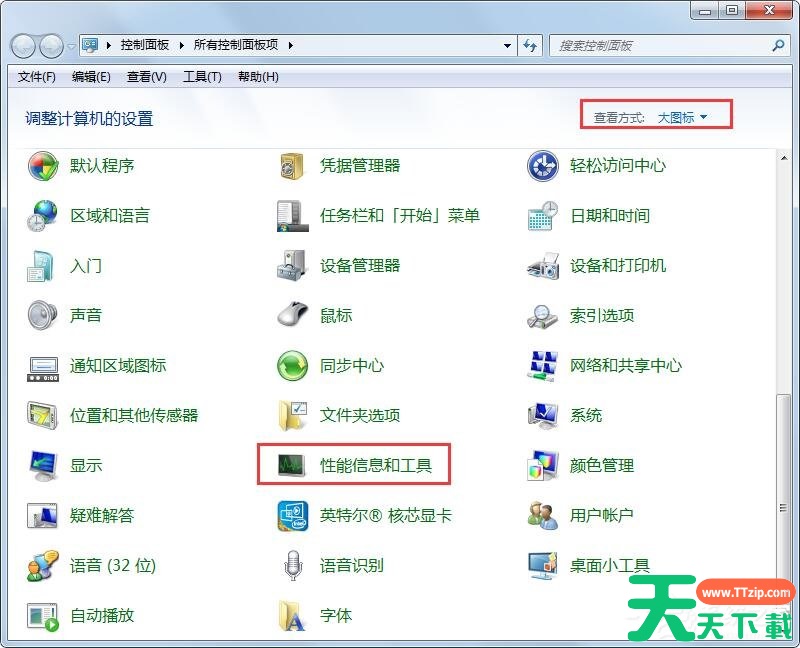The height and width of the screenshot is (648, 800).
Task: Open the address bar history dropdown arrow
Action: click(507, 46)
